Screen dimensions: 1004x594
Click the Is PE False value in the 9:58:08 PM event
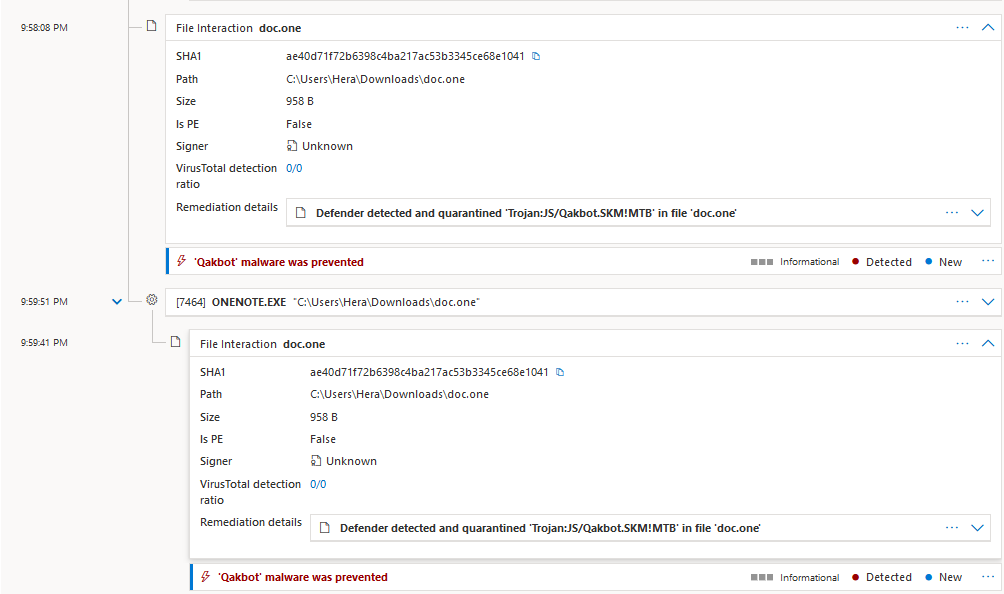pyautogui.click(x=299, y=124)
